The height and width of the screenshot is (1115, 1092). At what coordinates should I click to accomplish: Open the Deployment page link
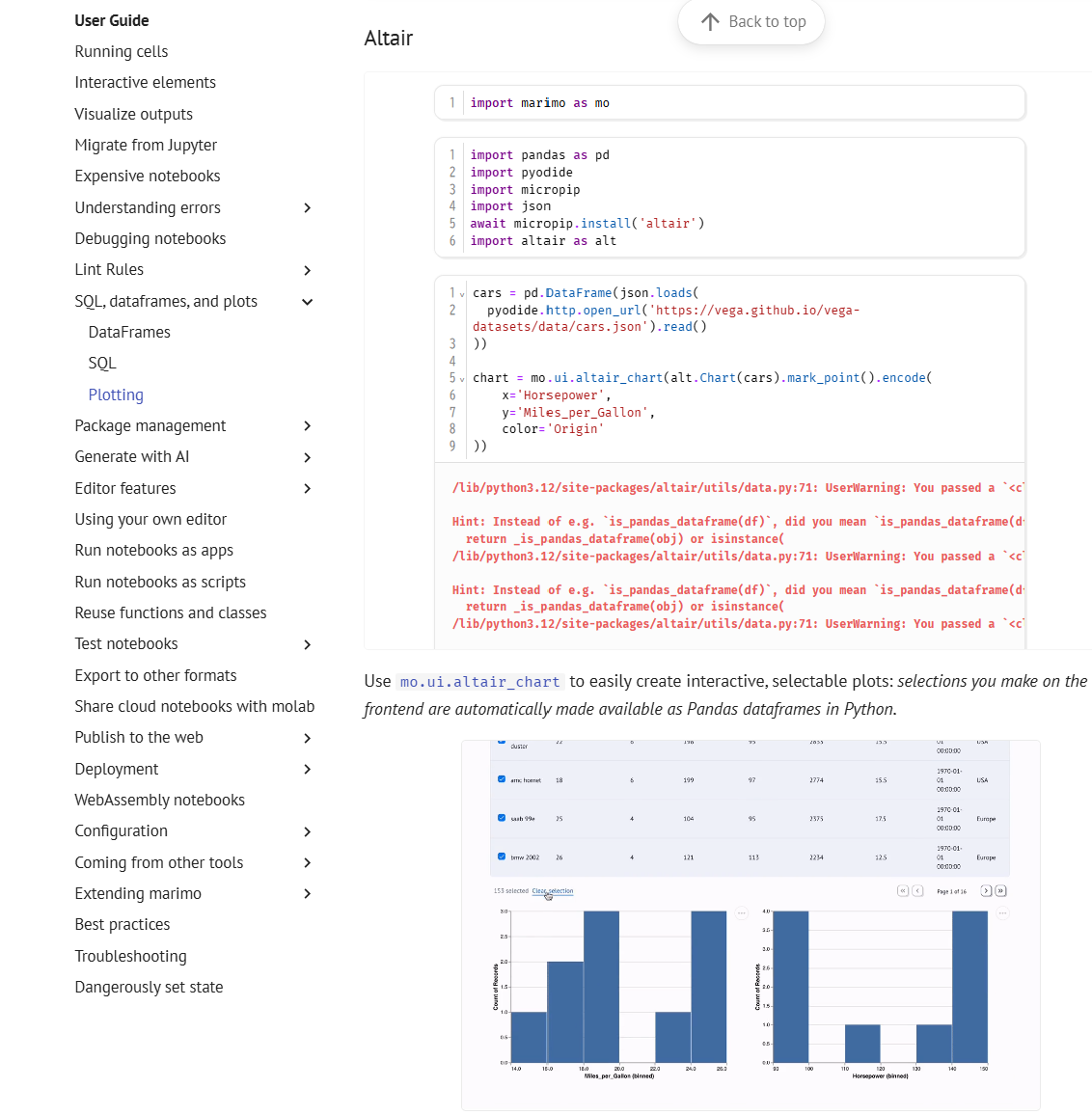click(x=117, y=770)
